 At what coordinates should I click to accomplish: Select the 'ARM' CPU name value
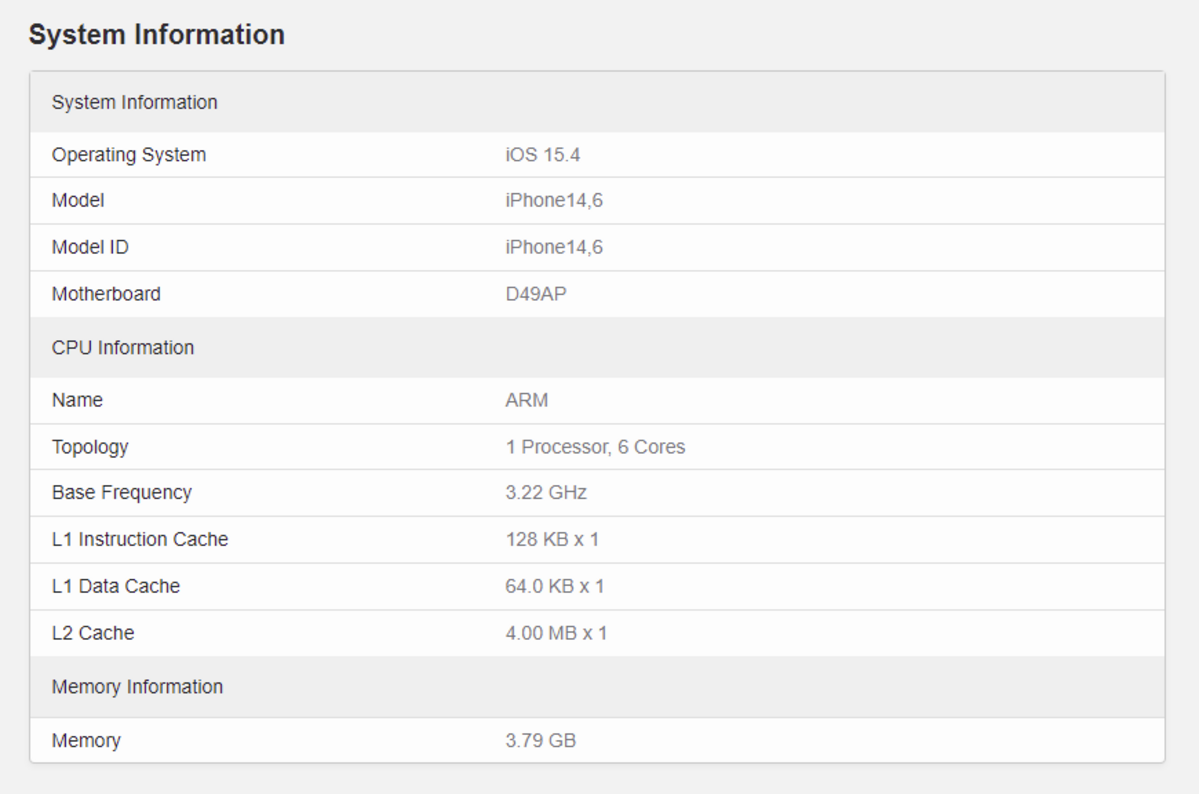point(527,400)
